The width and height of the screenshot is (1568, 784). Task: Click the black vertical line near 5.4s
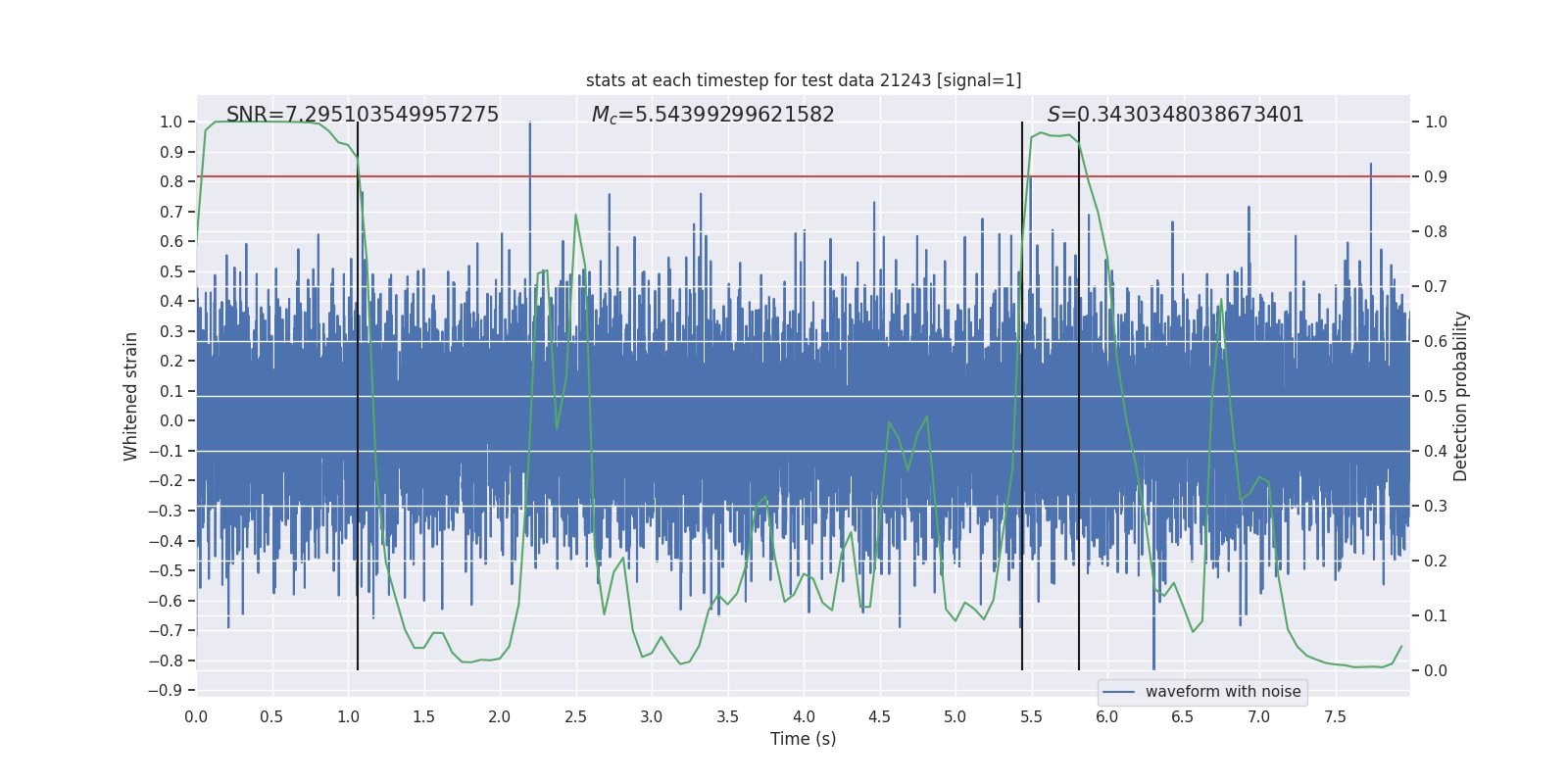(x=1022, y=392)
